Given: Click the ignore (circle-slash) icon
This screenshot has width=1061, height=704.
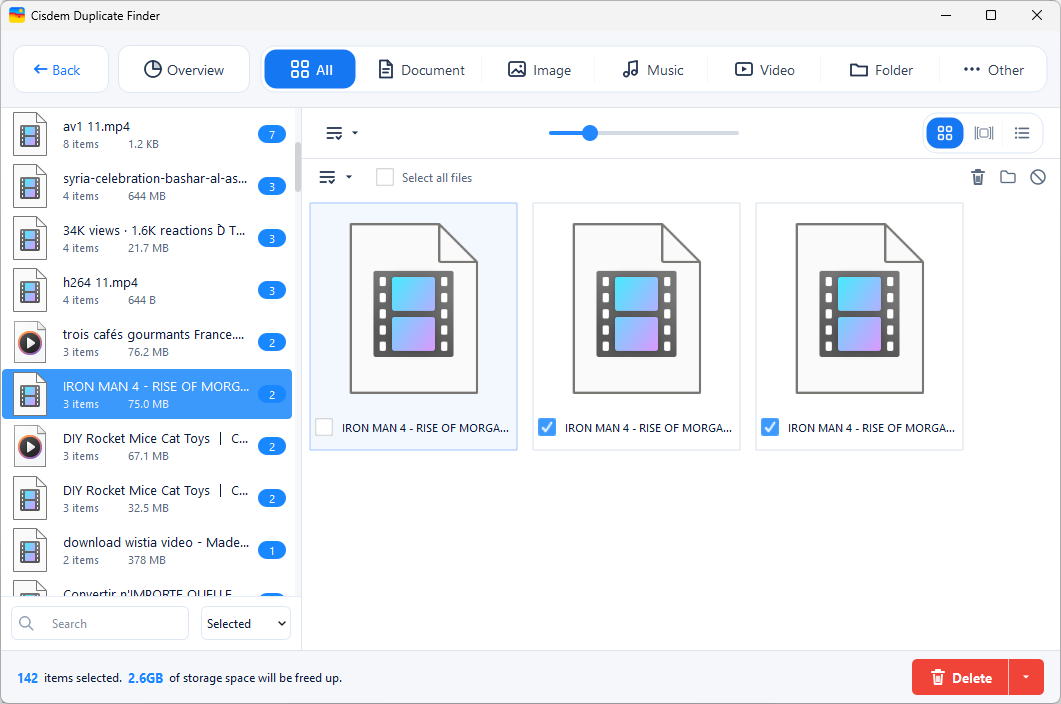Looking at the screenshot, I should click(1038, 177).
